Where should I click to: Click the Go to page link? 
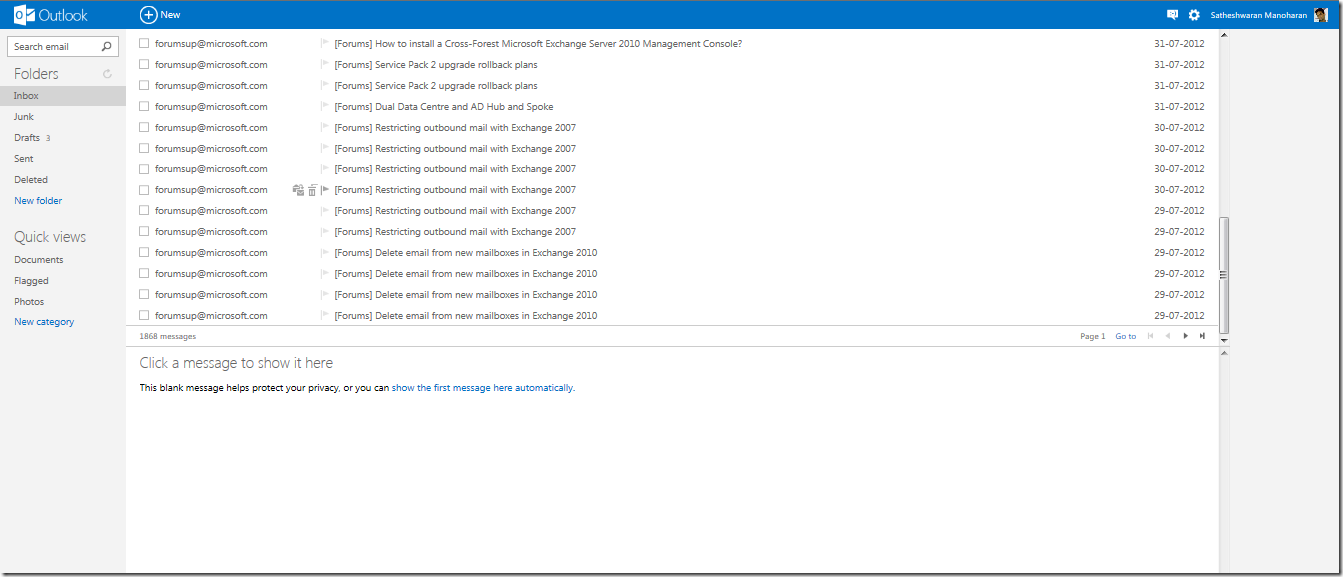tap(1126, 336)
